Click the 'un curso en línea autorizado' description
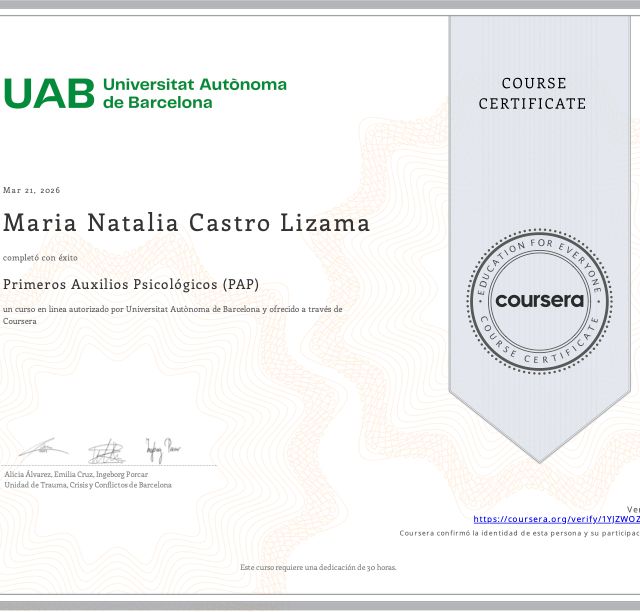This screenshot has height=612, width=640. click(173, 315)
